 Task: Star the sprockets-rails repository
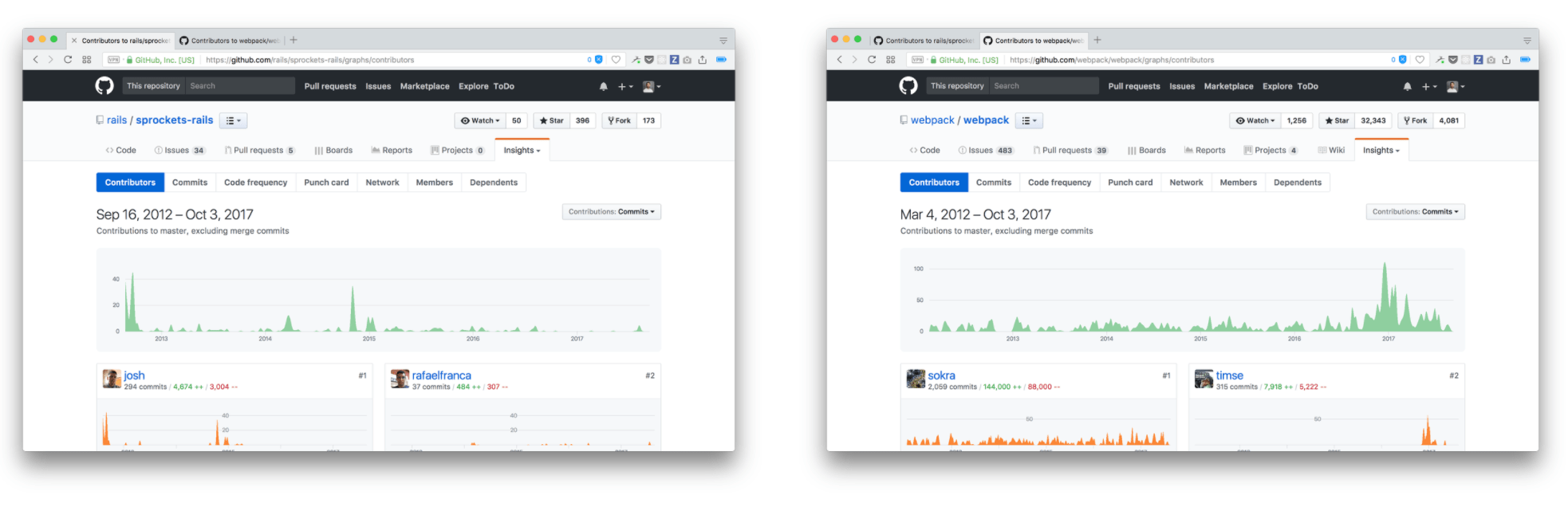click(x=552, y=120)
